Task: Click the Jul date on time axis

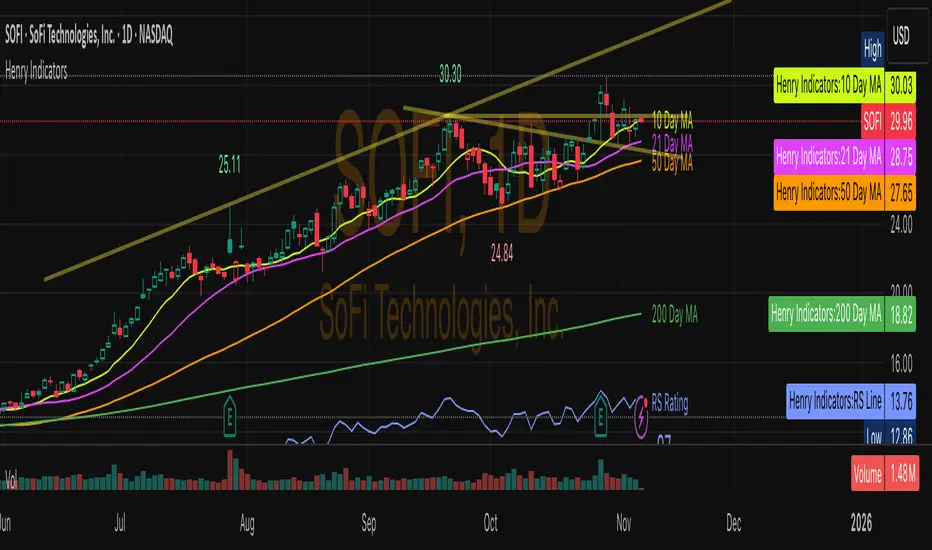Action: point(120,523)
